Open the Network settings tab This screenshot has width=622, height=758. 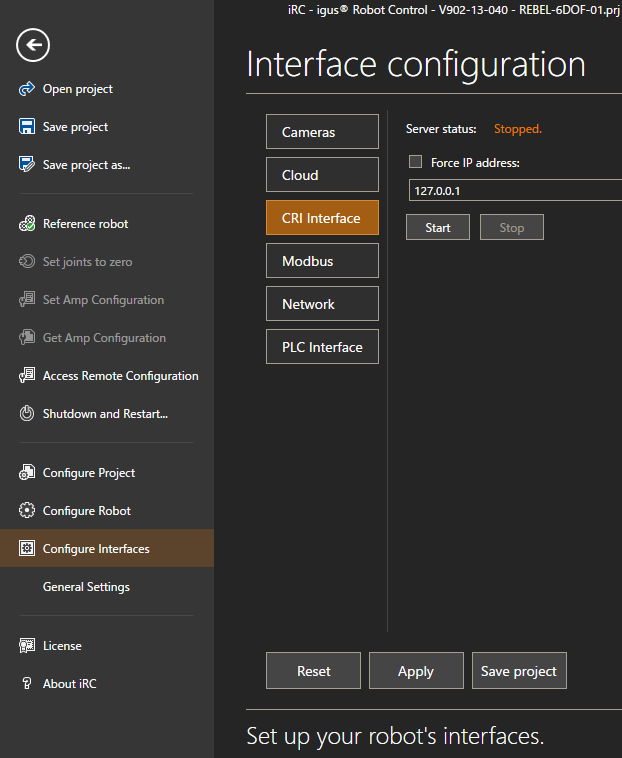(322, 304)
